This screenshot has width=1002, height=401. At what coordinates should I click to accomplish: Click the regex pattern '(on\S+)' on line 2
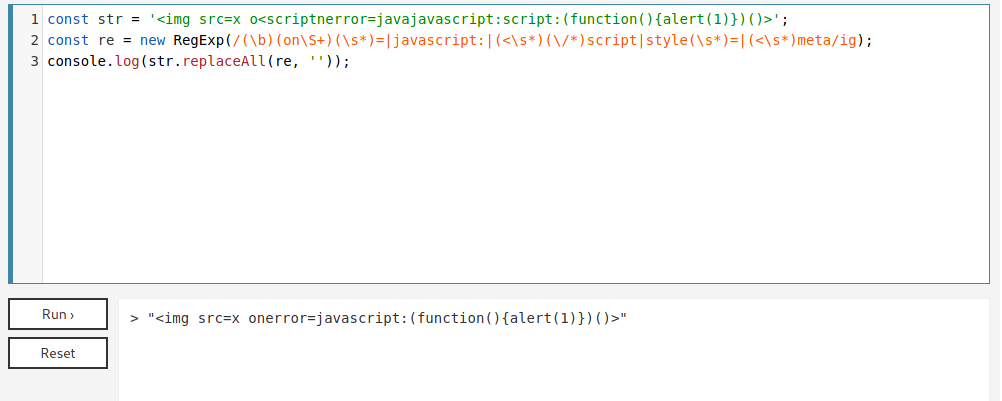(304, 40)
